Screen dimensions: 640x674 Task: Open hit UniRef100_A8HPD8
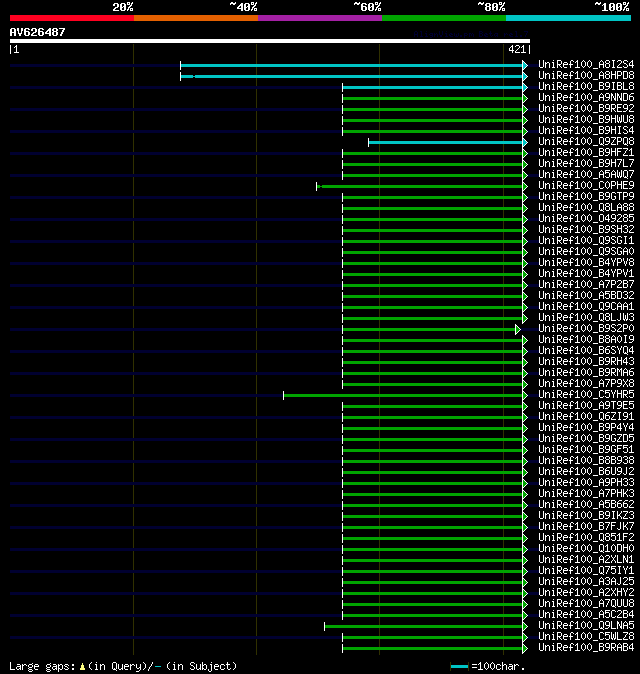586,76
